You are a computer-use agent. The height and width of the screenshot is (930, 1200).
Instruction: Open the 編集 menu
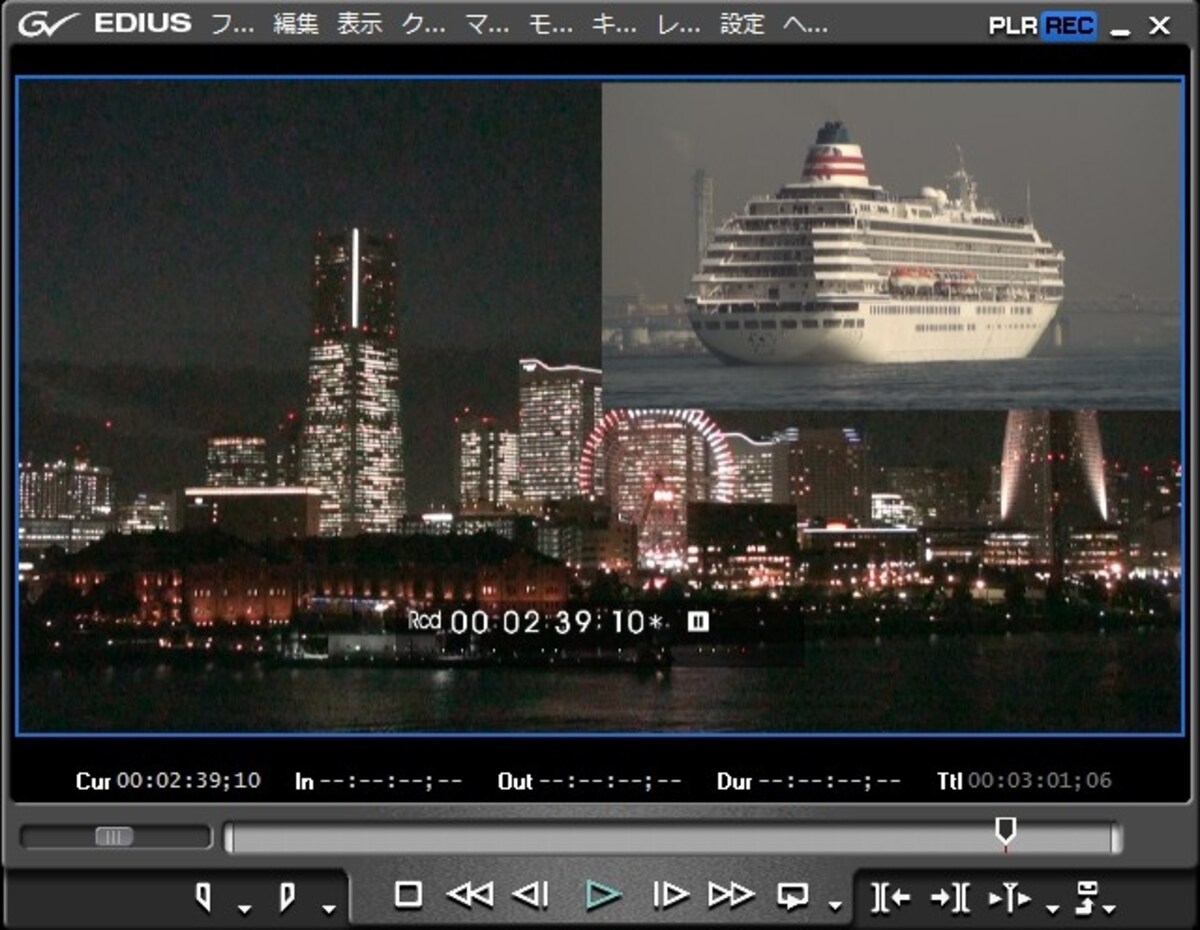(x=296, y=25)
